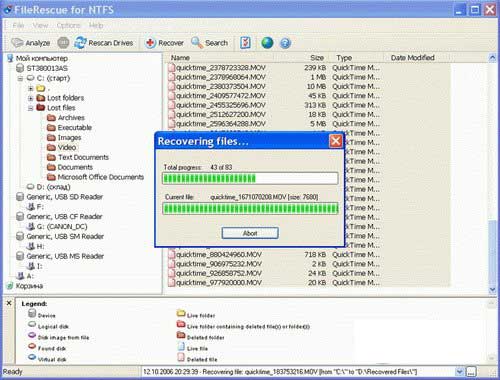
Task: Select the Executable folder
Action: coord(74,128)
